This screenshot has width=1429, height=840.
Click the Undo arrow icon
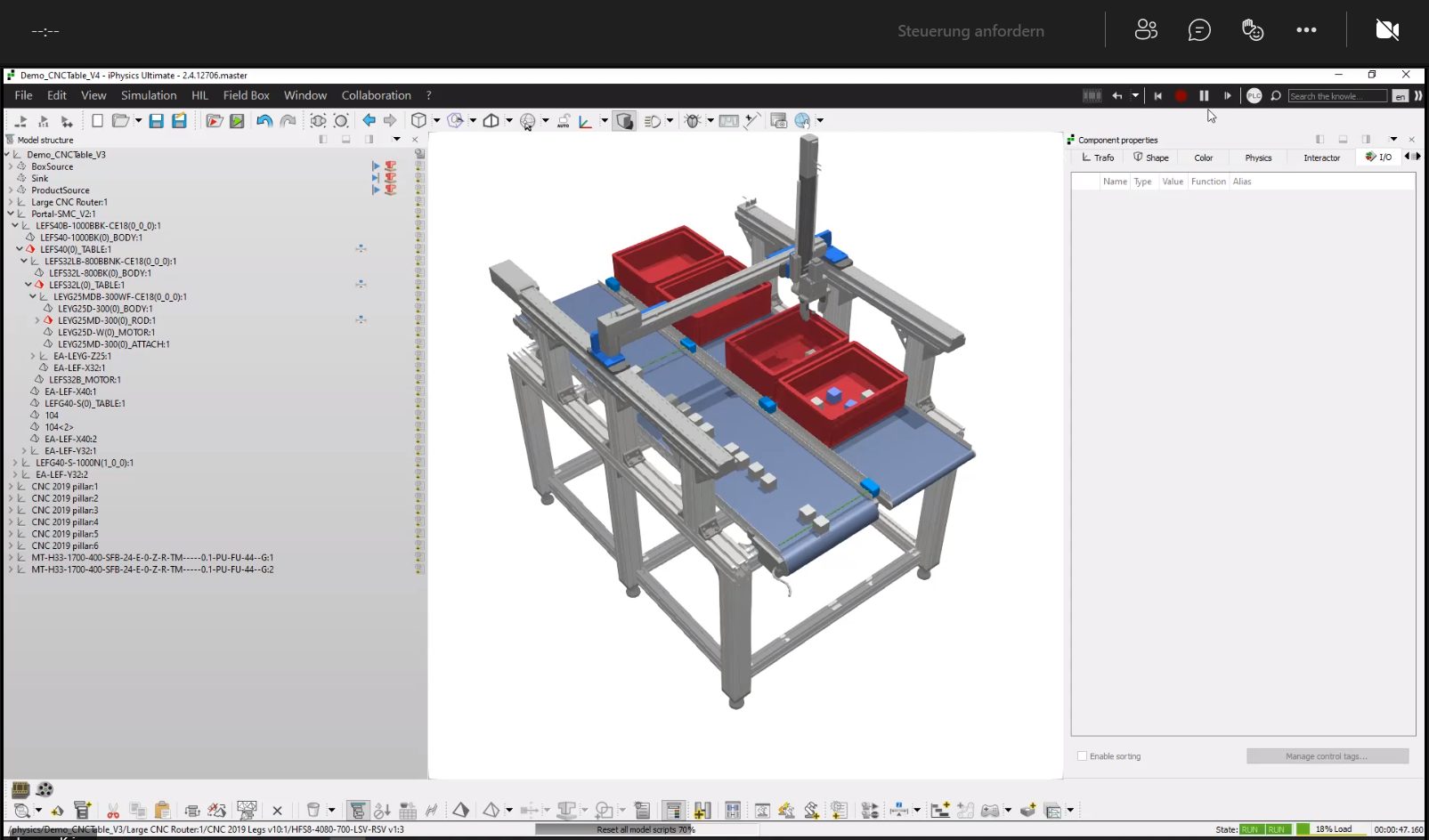(264, 120)
